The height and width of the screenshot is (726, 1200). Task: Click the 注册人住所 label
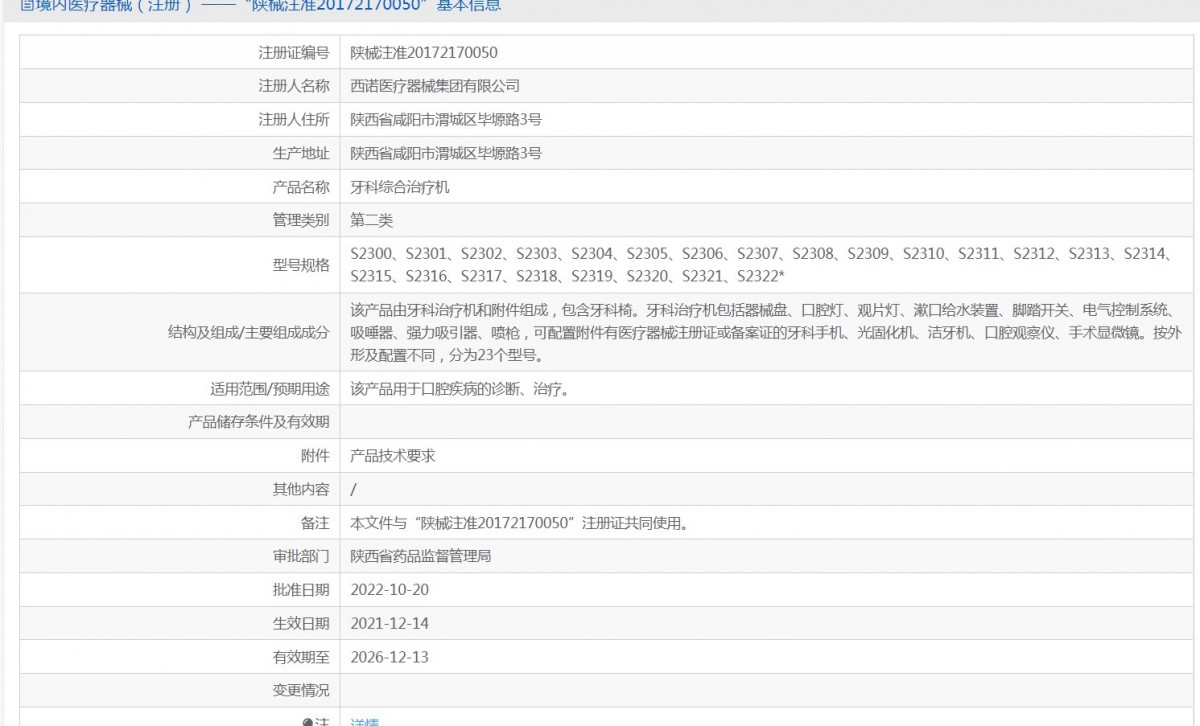tap(293, 119)
